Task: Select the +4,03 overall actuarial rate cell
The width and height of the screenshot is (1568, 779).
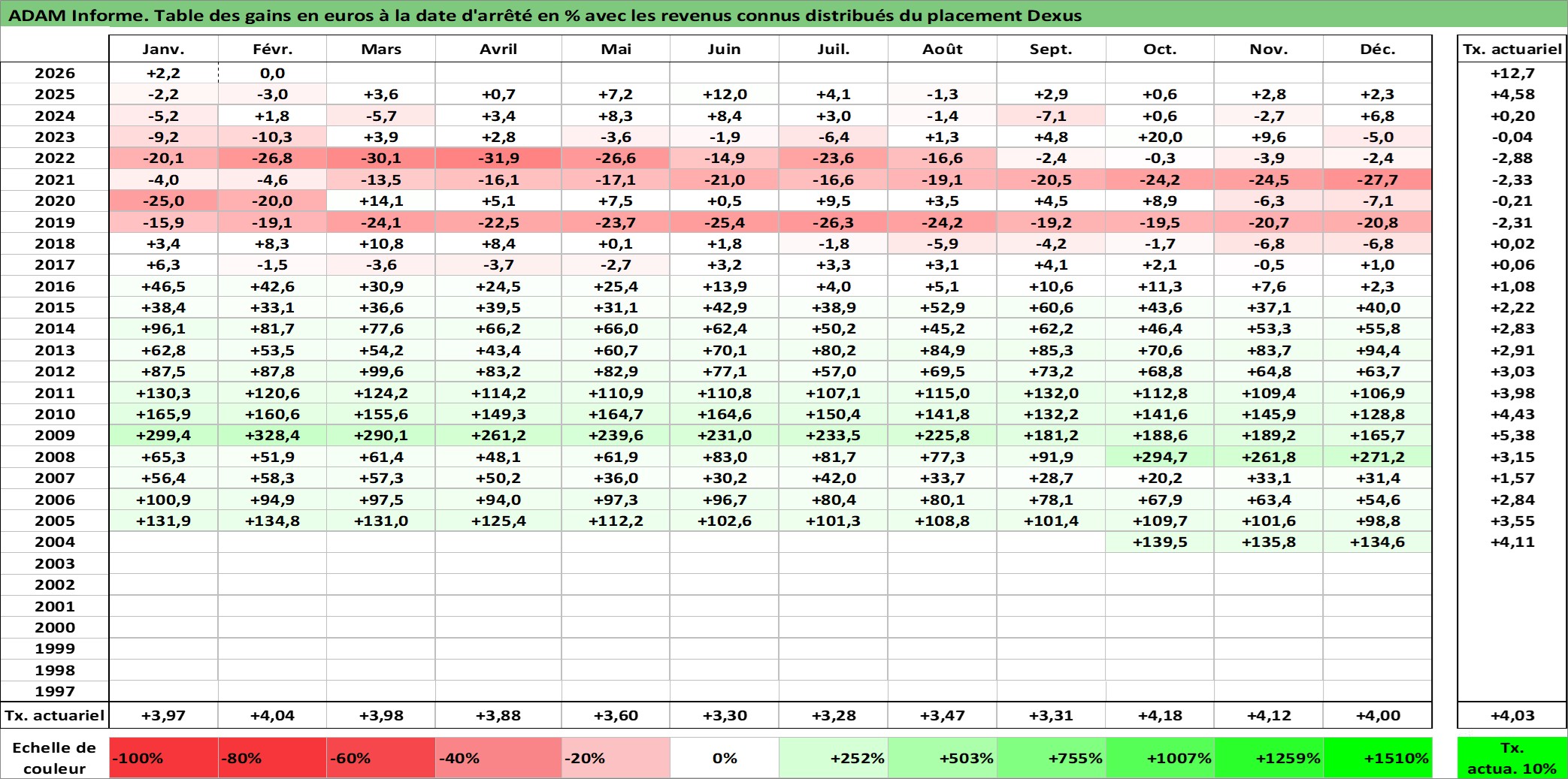Action: 1512,715
